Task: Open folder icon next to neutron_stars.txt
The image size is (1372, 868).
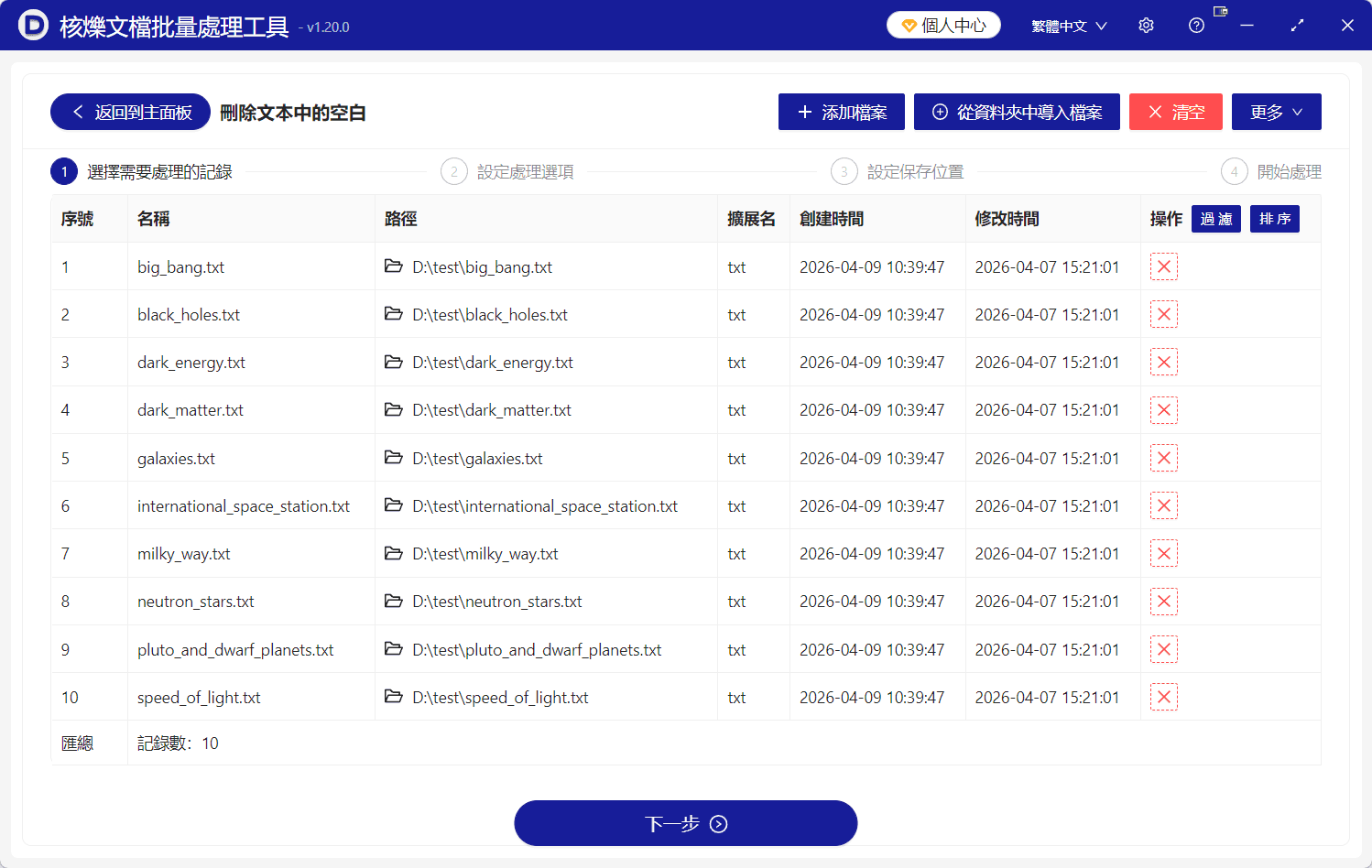Action: [x=393, y=601]
